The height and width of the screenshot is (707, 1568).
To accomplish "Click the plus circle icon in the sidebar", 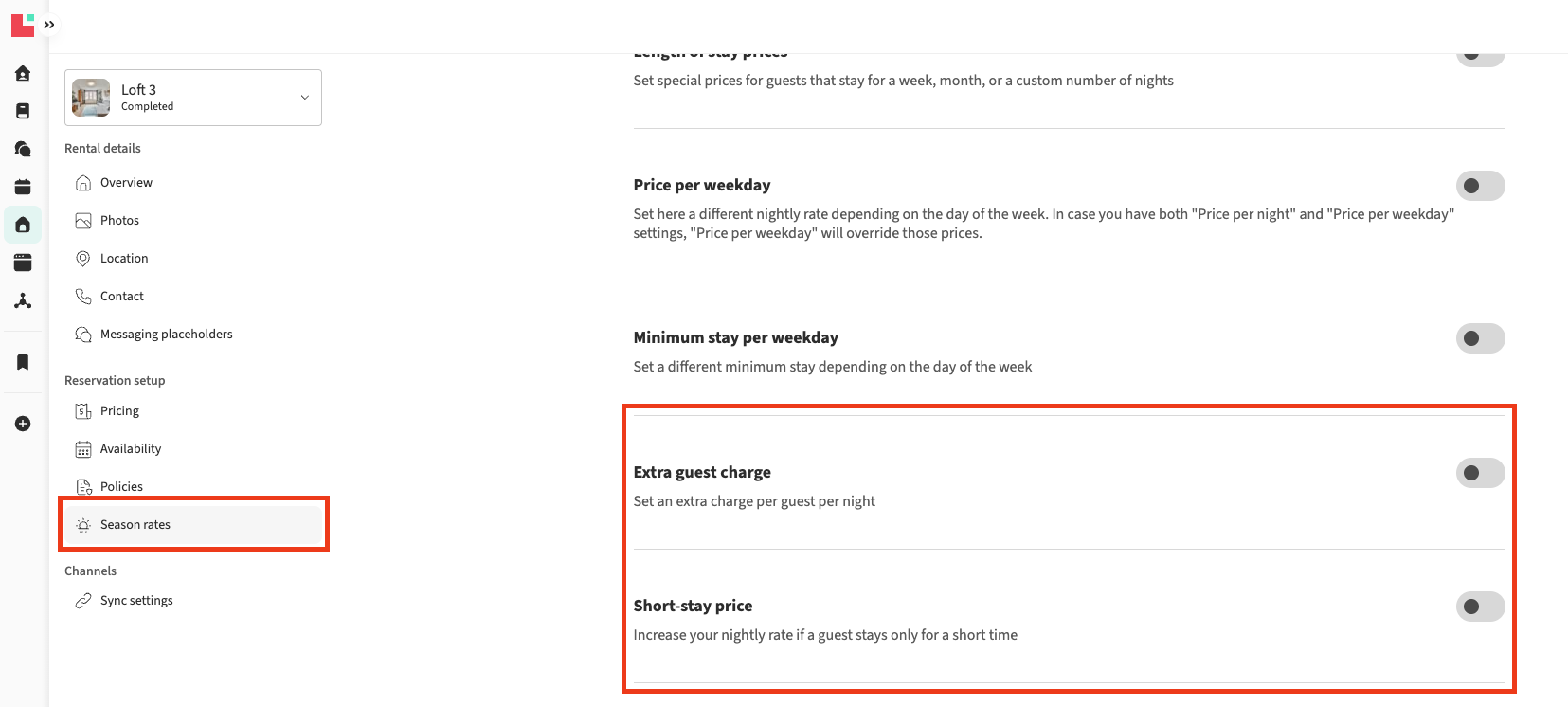I will click(x=23, y=424).
